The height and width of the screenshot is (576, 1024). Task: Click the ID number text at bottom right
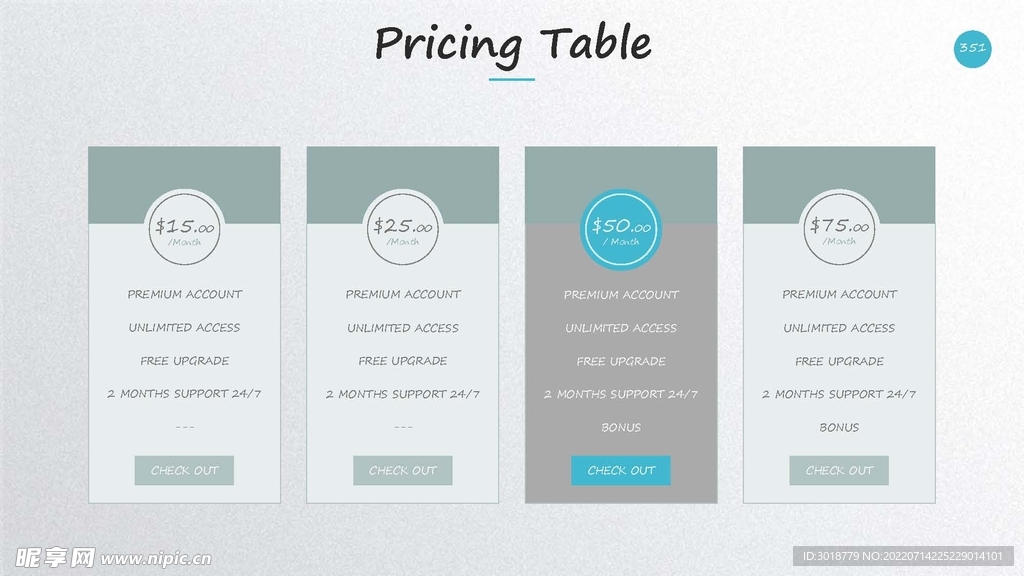point(902,556)
